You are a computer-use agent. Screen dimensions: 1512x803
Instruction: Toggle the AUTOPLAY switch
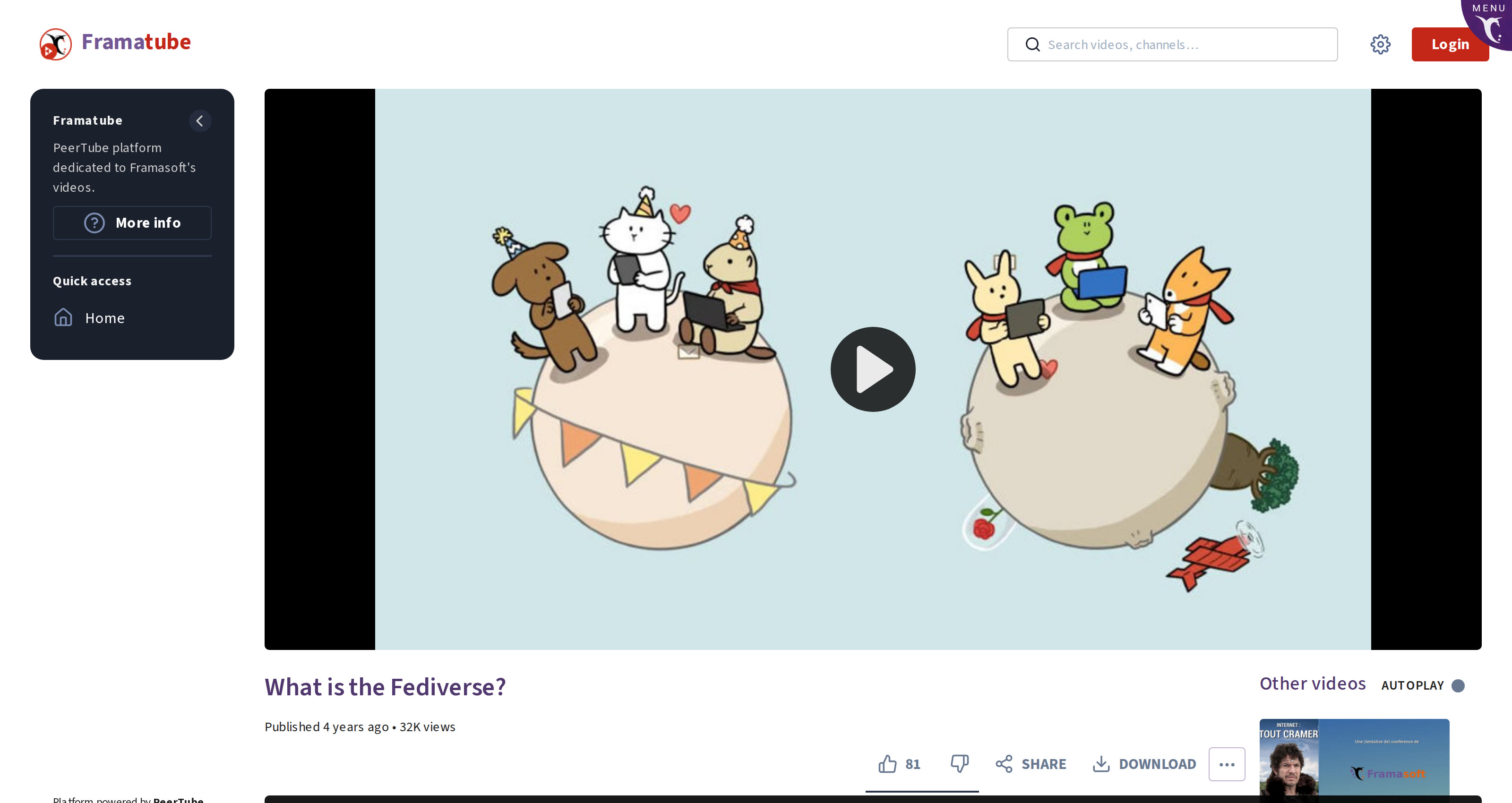coord(1458,685)
